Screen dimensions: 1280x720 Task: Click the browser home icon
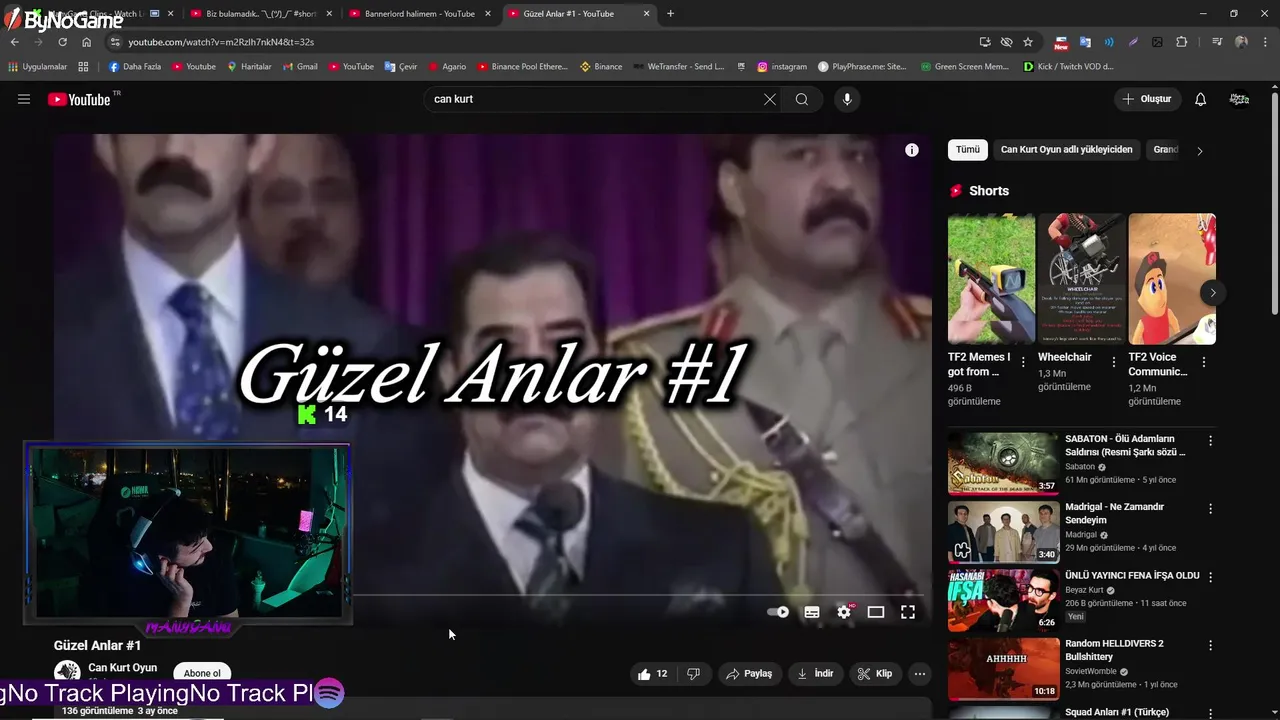87,42
